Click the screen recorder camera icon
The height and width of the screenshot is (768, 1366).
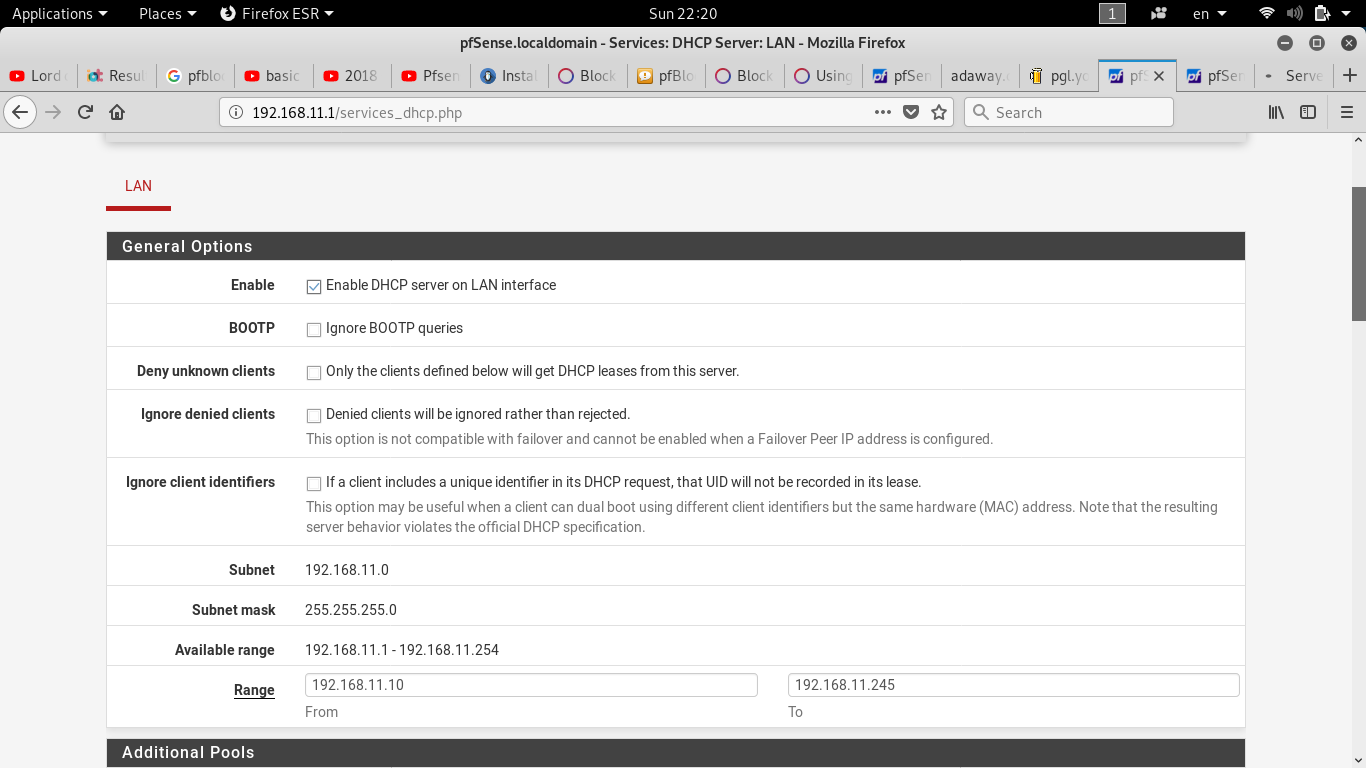click(x=1159, y=13)
